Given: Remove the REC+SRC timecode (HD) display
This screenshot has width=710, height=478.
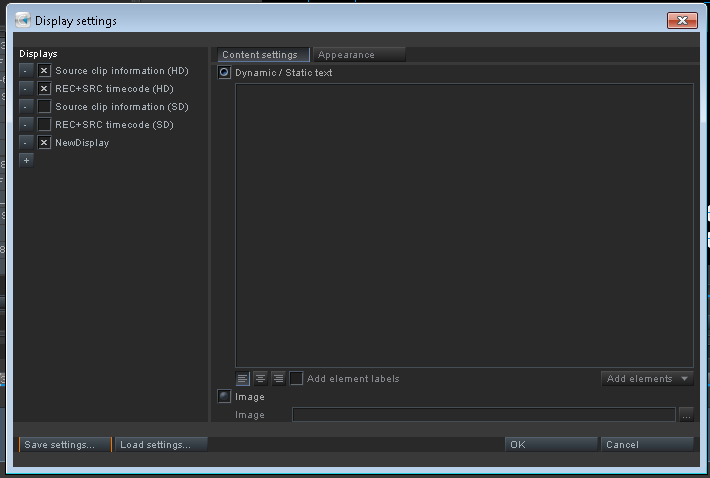Looking at the screenshot, I should coord(26,89).
